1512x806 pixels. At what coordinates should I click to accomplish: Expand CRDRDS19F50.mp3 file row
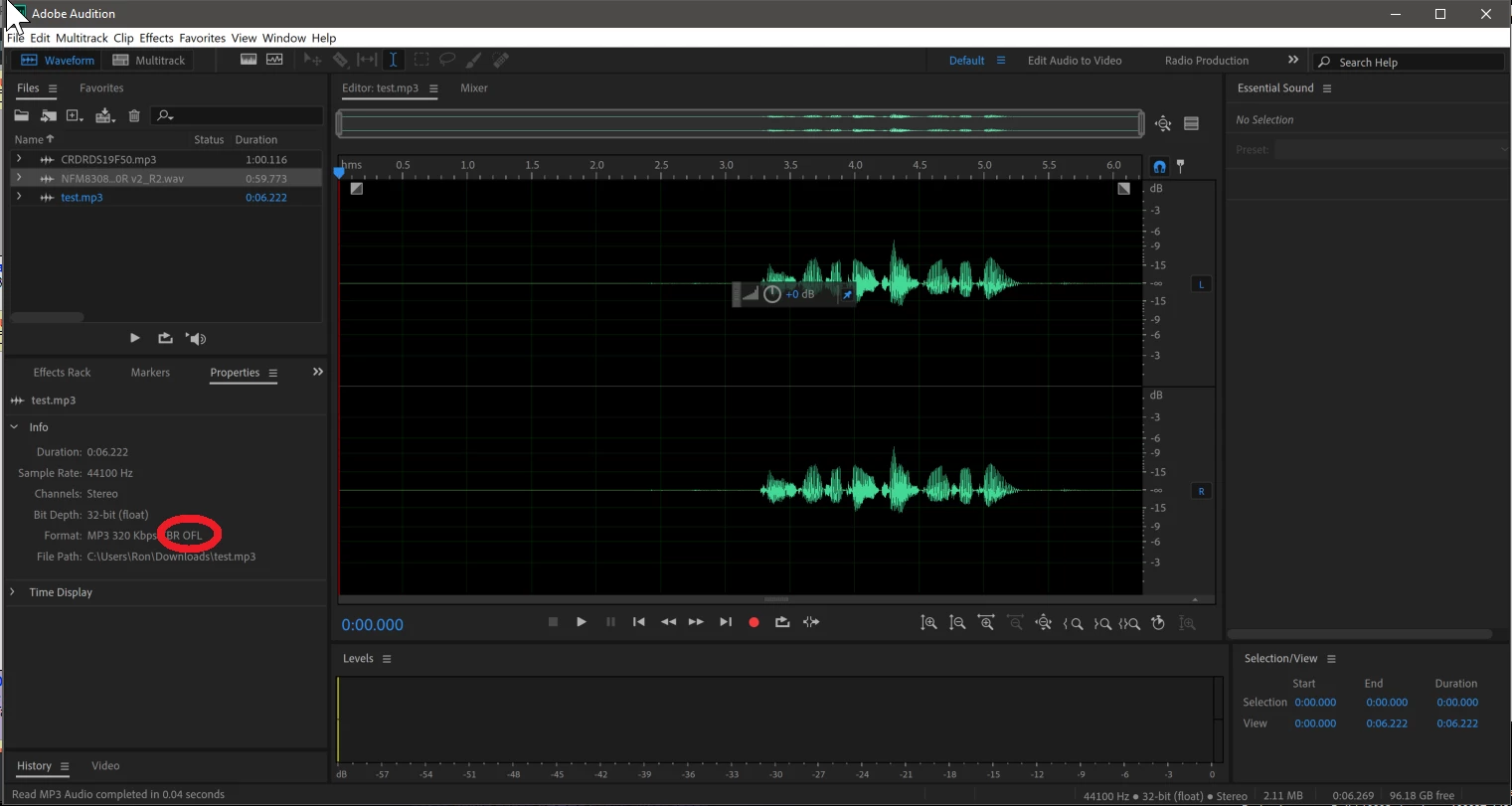pos(19,159)
